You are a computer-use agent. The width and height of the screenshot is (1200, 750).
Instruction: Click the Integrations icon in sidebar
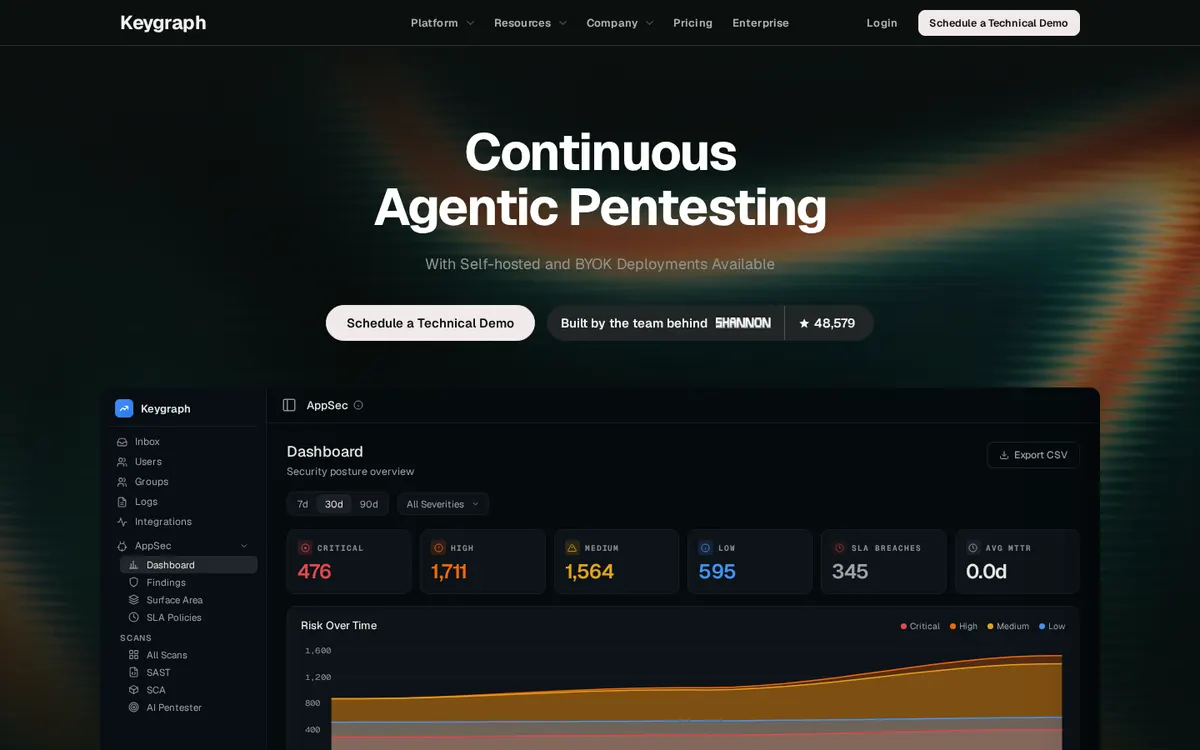122,522
